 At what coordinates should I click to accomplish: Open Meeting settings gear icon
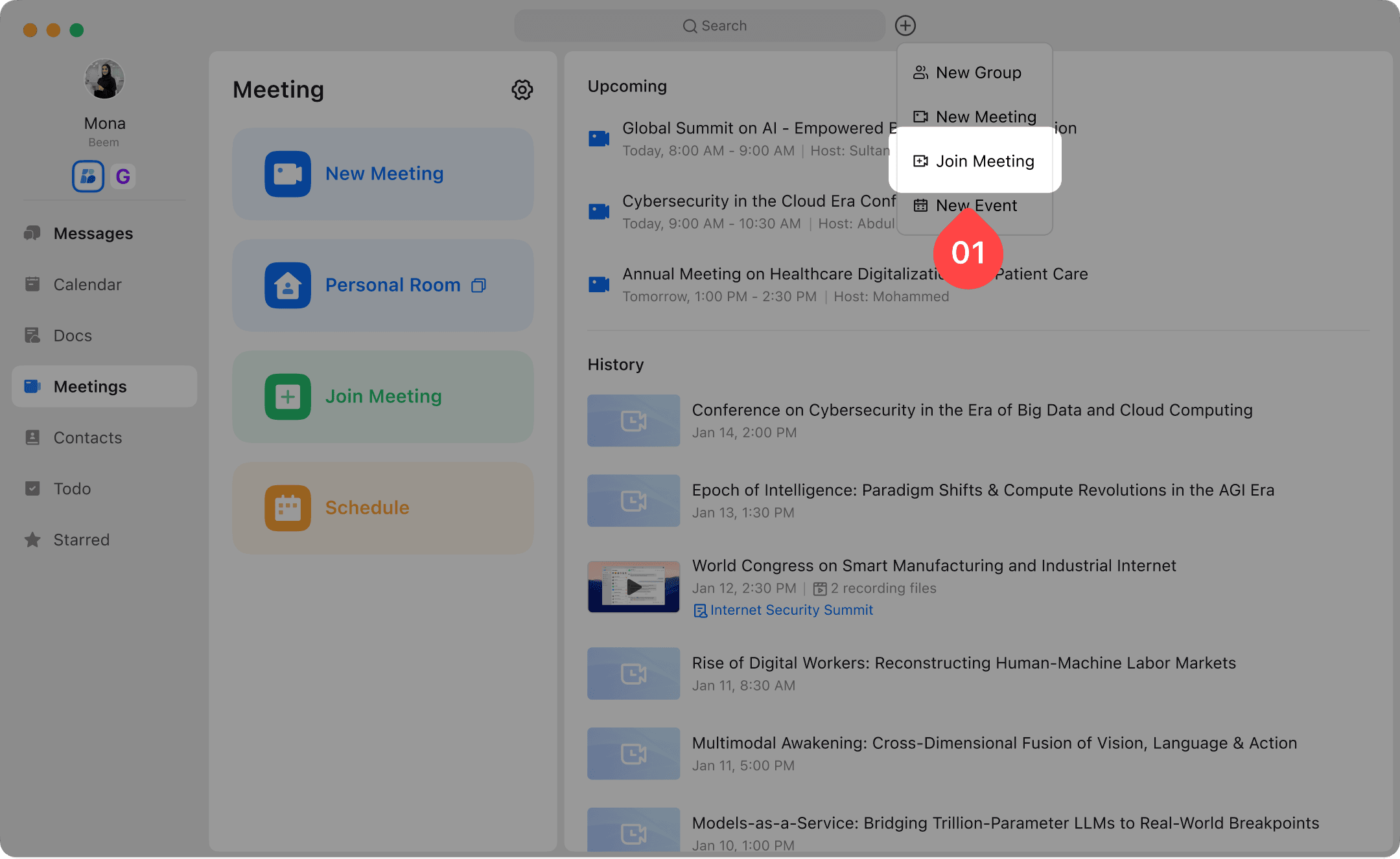point(522,89)
